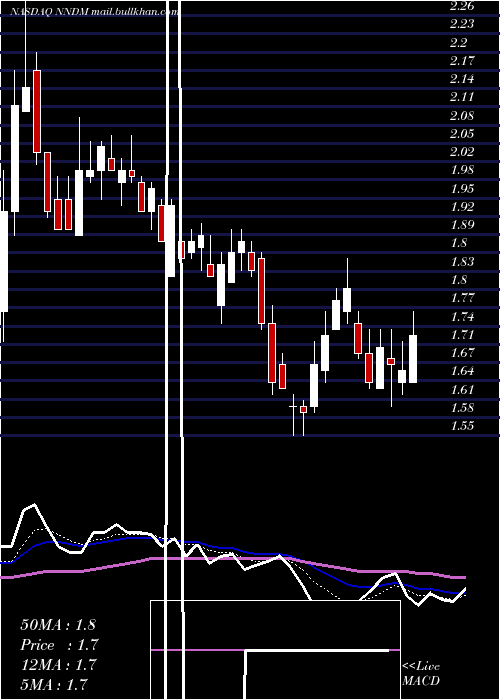The height and width of the screenshot is (700, 500).
Task: Click the 2.26 price axis label
Action: (x=462, y=6)
